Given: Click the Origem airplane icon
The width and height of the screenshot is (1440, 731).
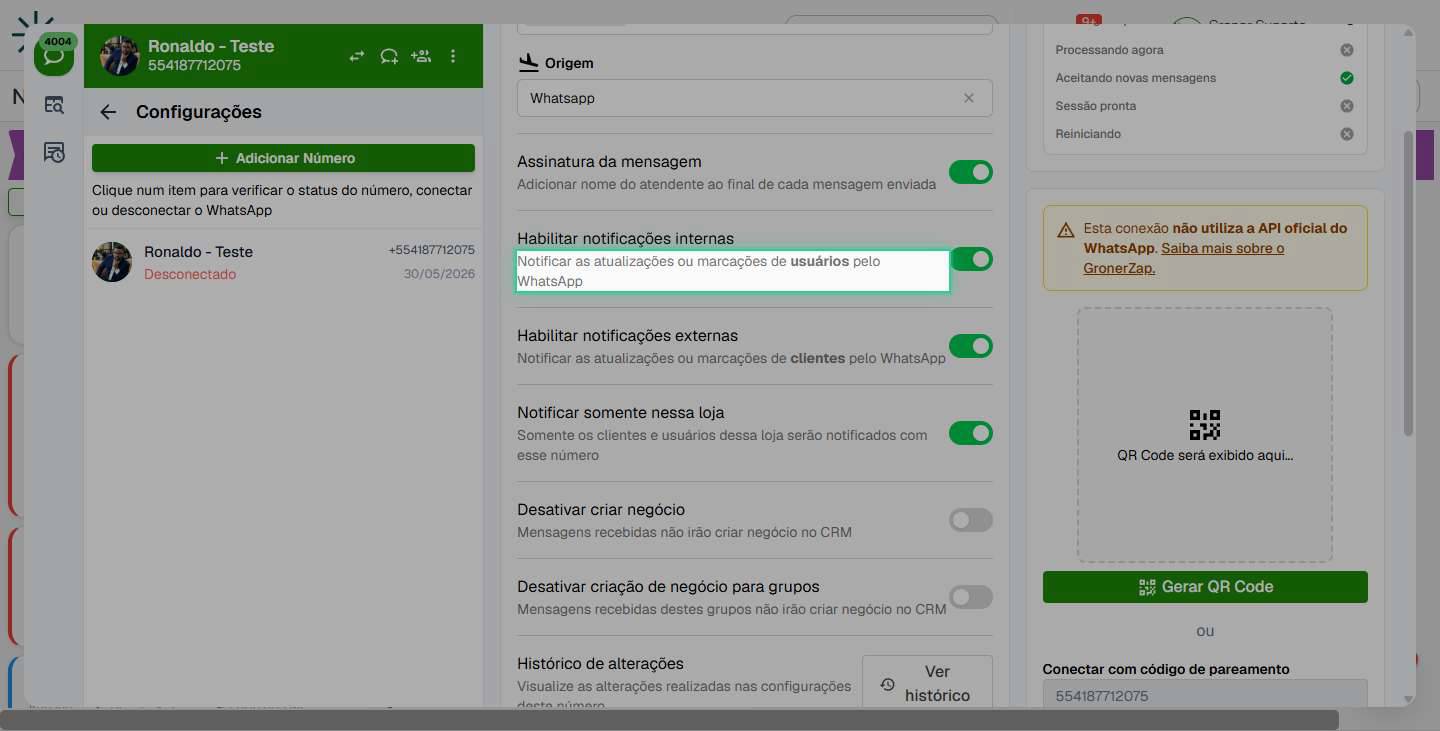Looking at the screenshot, I should click(529, 63).
